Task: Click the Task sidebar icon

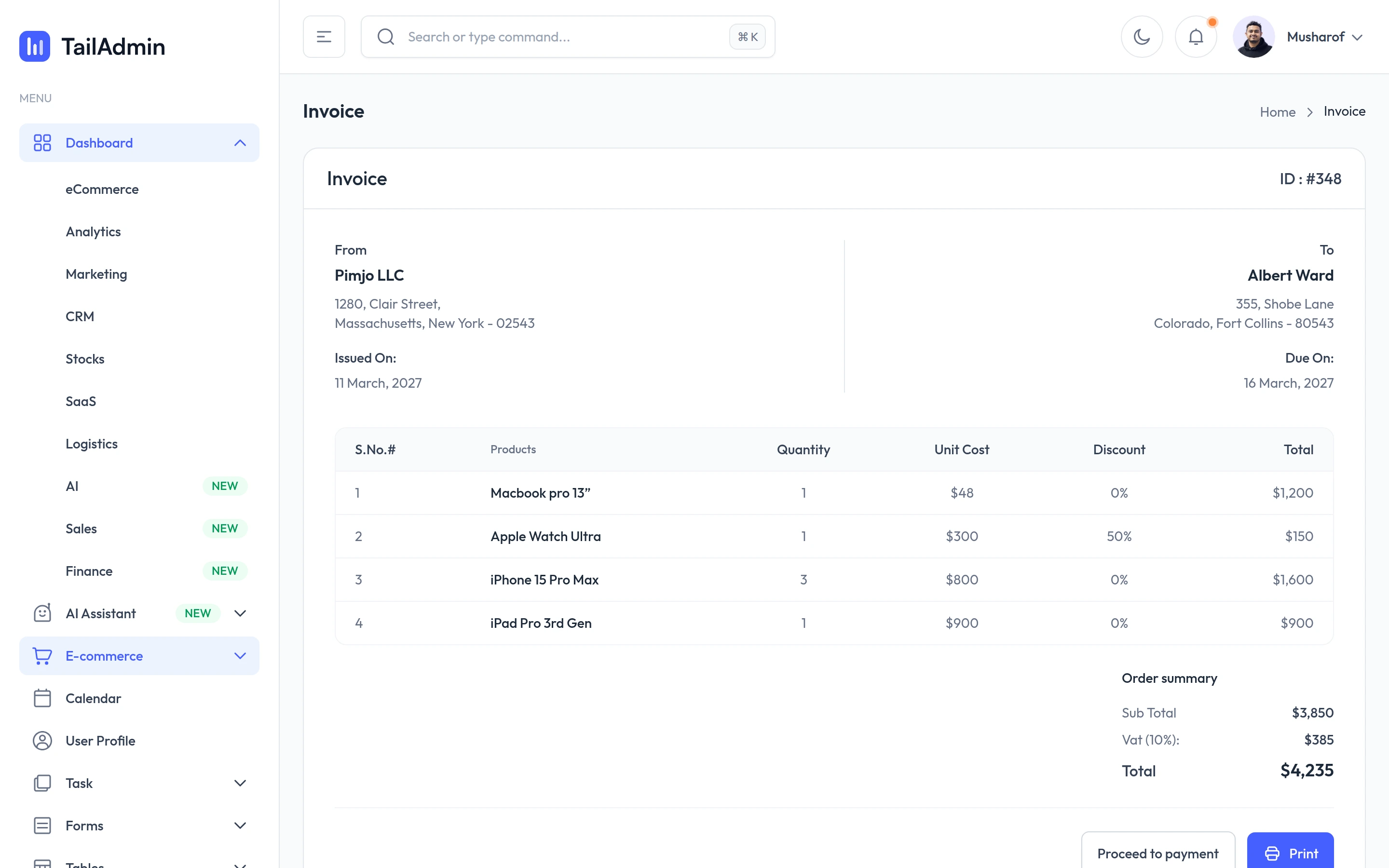Action: [42, 783]
